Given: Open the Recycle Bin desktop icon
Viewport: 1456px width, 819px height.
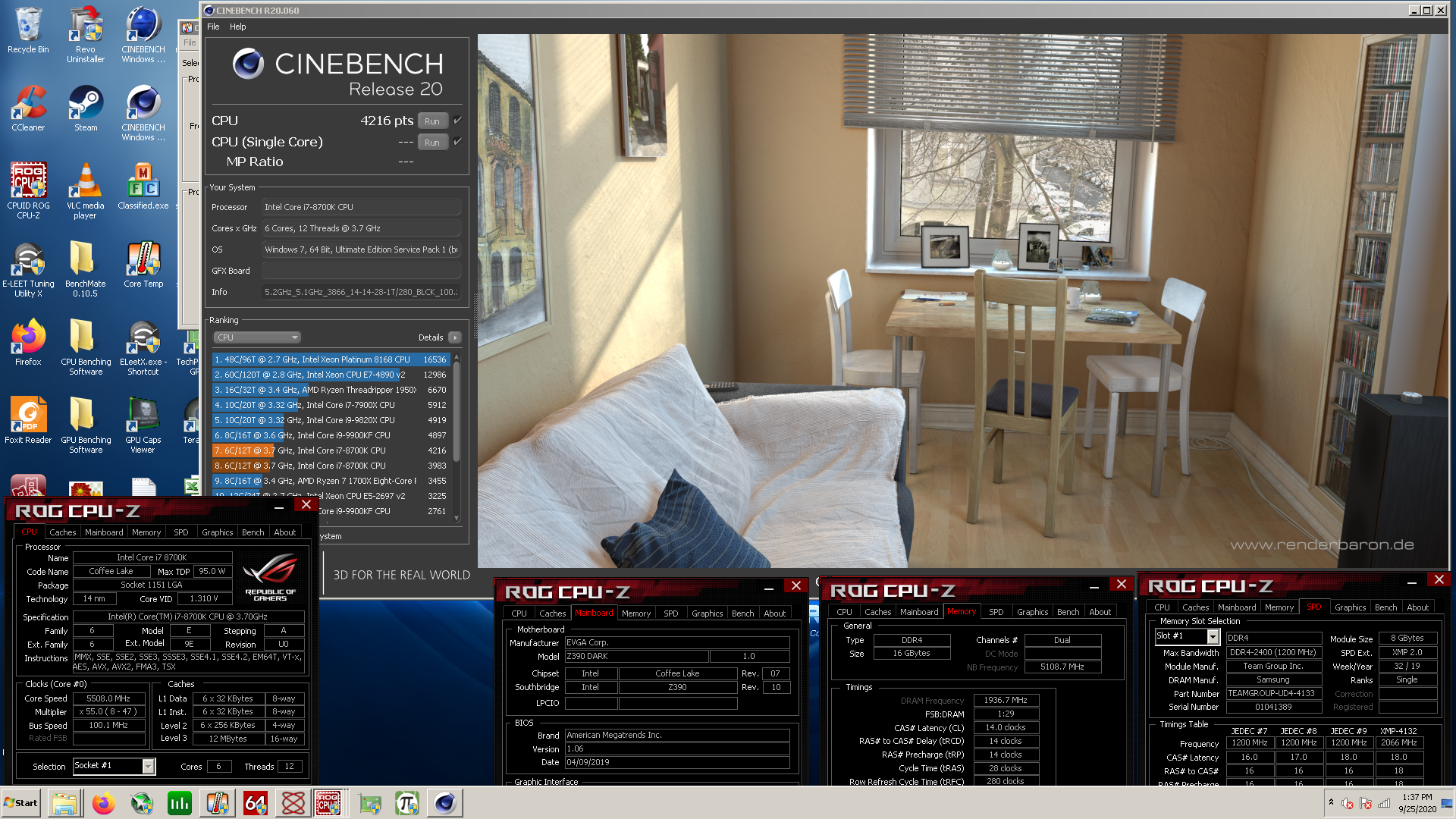Looking at the screenshot, I should pyautogui.click(x=28, y=30).
